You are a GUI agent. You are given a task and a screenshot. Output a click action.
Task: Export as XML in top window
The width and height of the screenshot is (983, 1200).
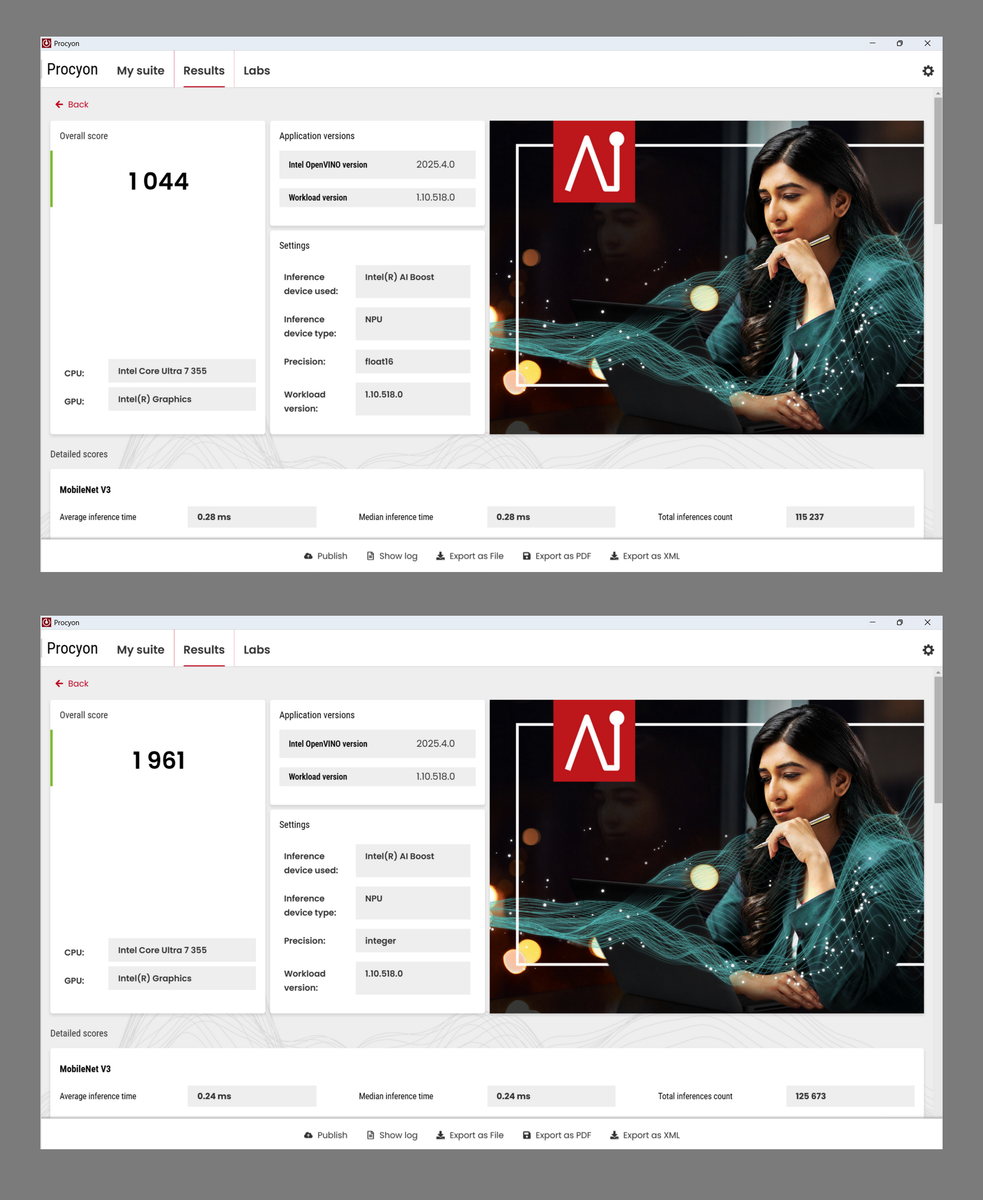click(x=645, y=556)
